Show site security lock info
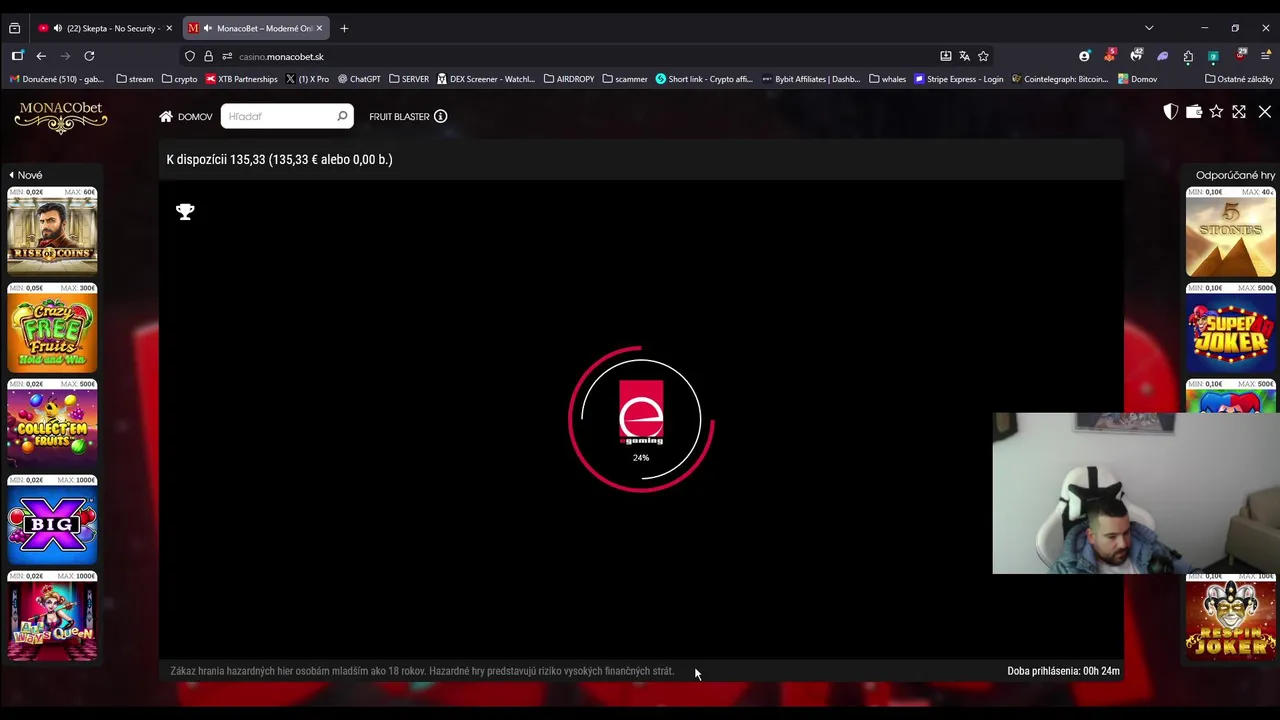The width and height of the screenshot is (1280, 720). point(208,56)
